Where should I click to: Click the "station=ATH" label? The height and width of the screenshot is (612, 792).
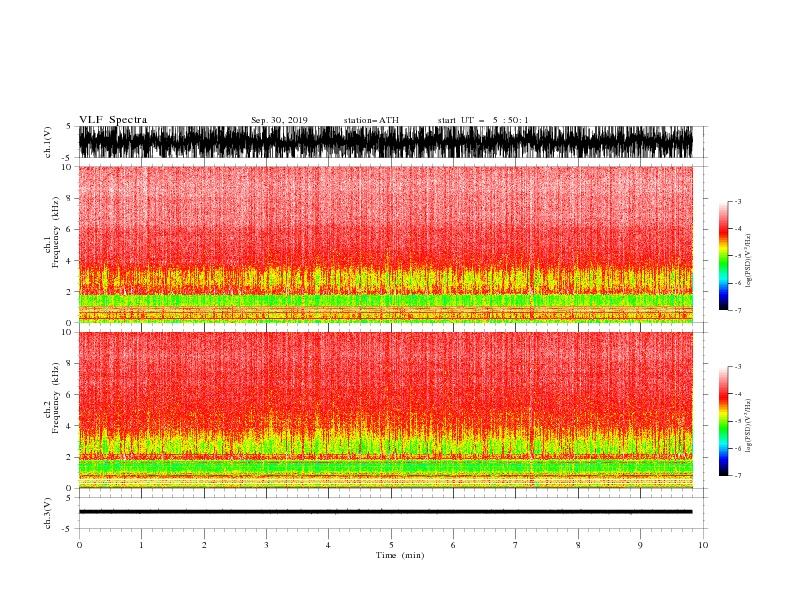tap(371, 120)
